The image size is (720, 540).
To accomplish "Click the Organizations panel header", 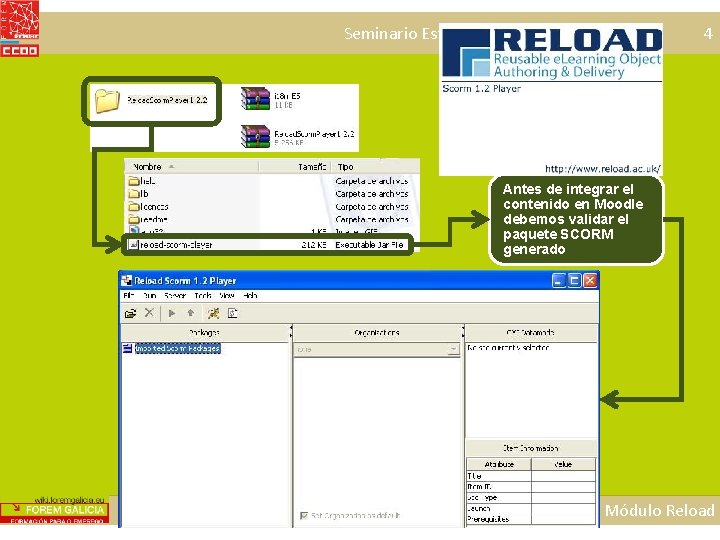I will tap(377, 332).
